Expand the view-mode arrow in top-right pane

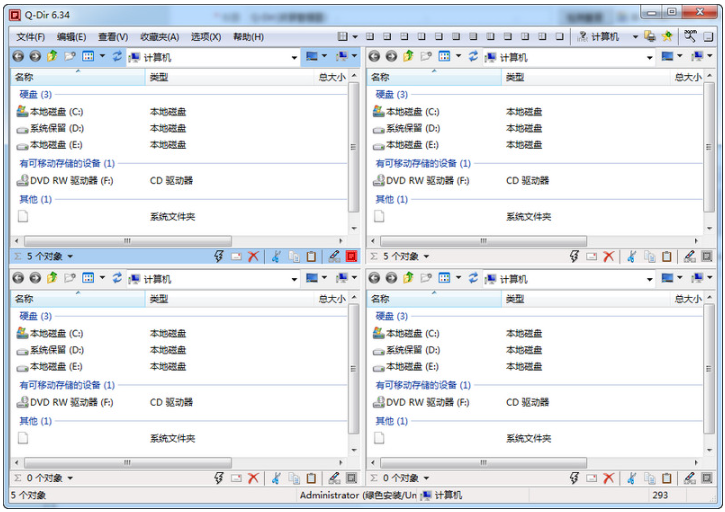pos(459,56)
